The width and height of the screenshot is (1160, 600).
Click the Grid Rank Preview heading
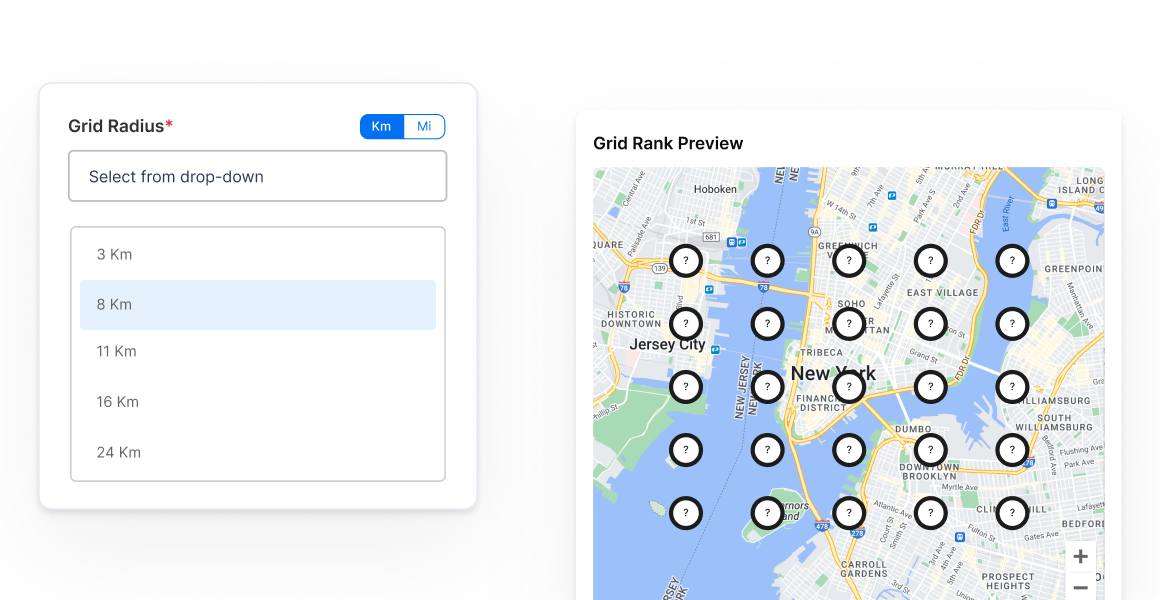(x=668, y=143)
